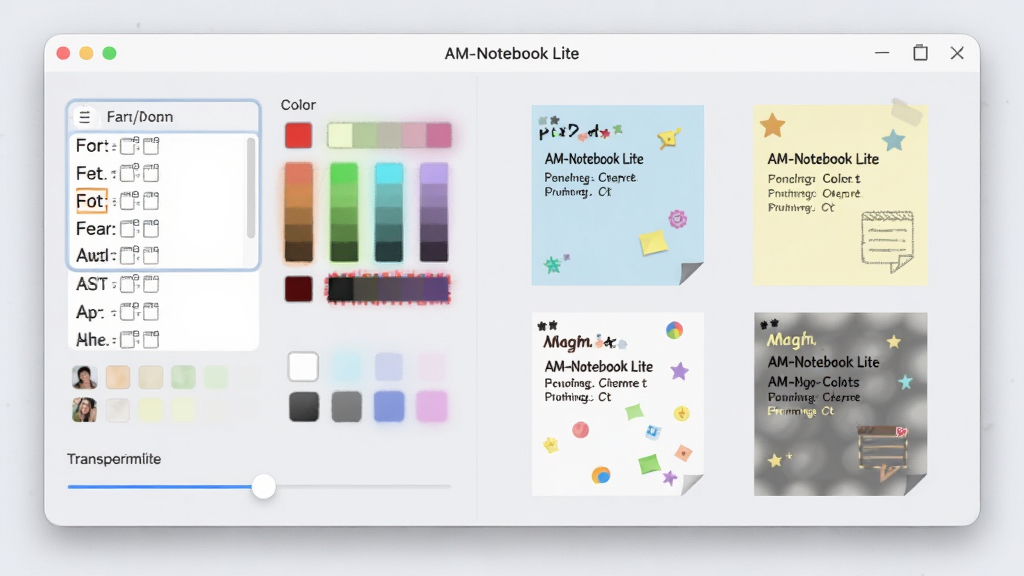Pick the cyan top of the teal column
Viewport: 1024px width, 576px height.
(x=389, y=174)
